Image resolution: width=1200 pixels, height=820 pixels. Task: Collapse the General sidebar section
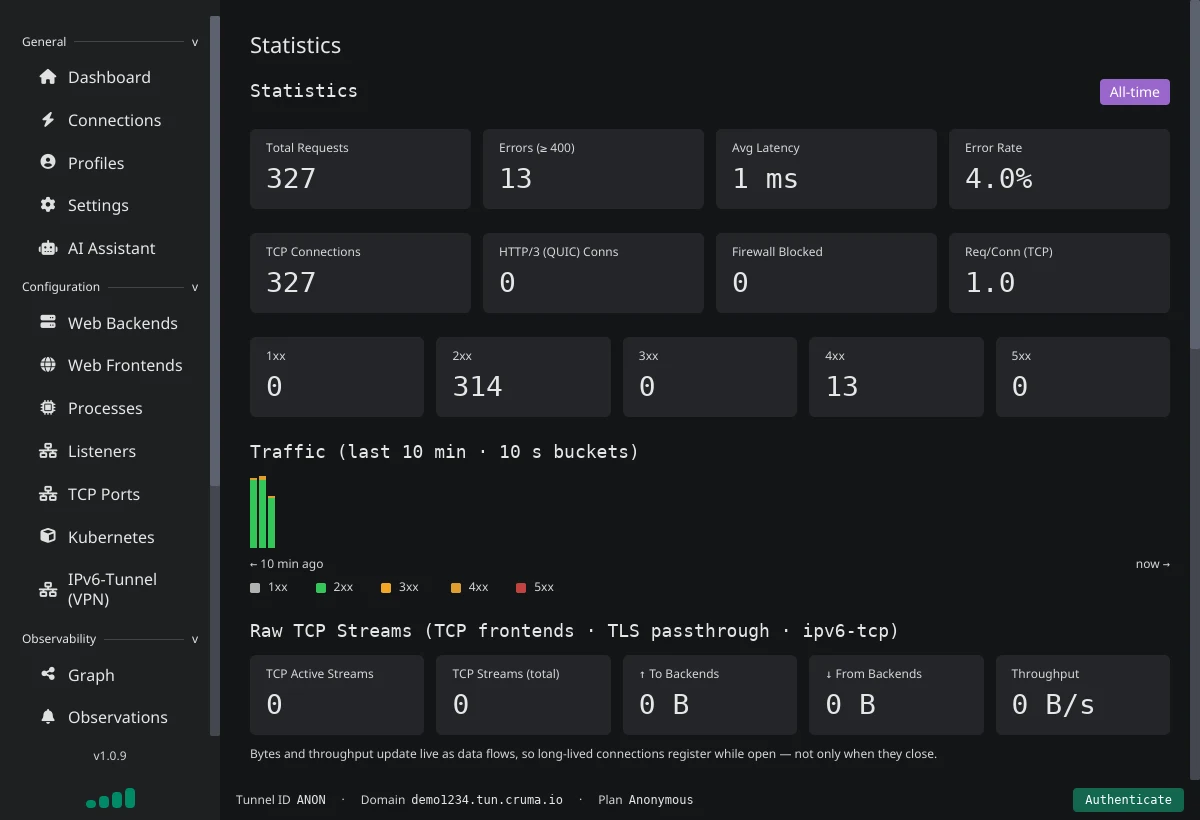(x=195, y=42)
